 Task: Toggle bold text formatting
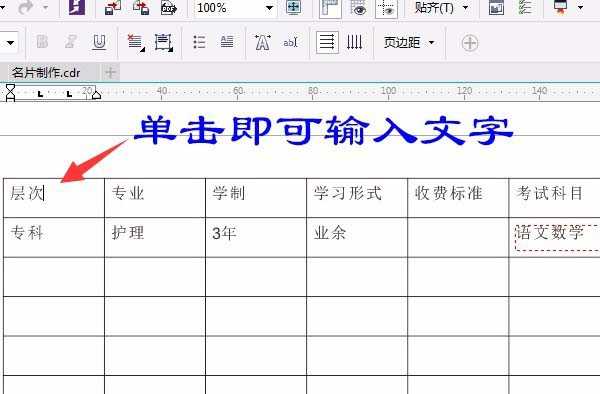[x=42, y=41]
